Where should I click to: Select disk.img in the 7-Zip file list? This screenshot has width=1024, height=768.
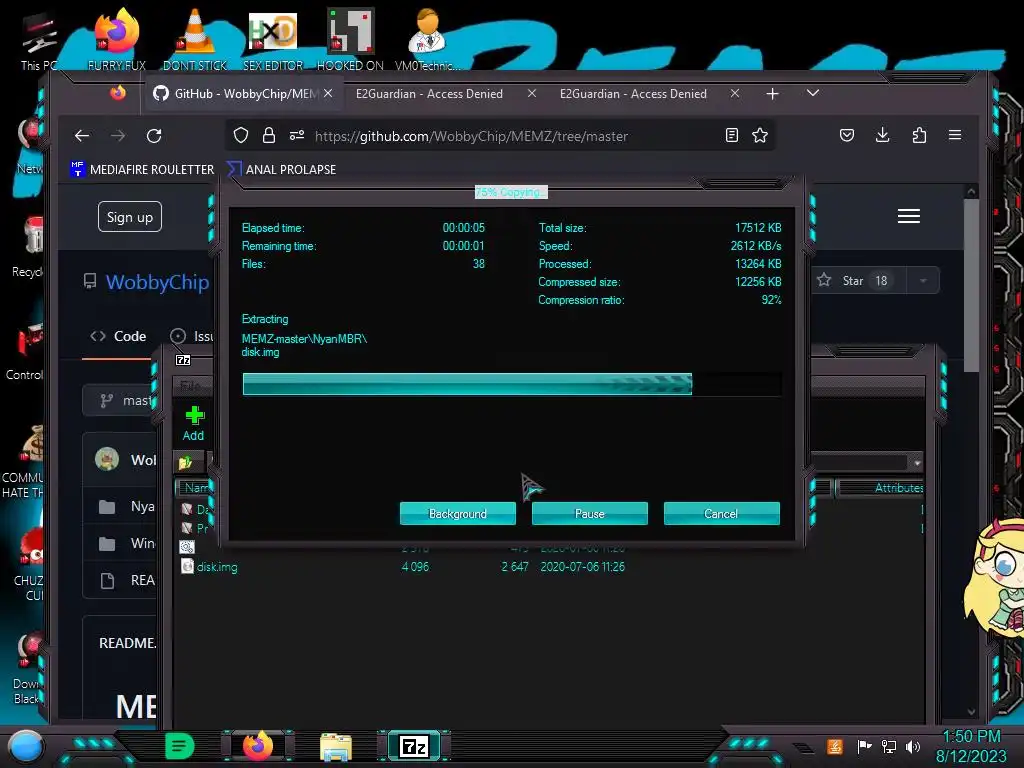click(x=217, y=566)
